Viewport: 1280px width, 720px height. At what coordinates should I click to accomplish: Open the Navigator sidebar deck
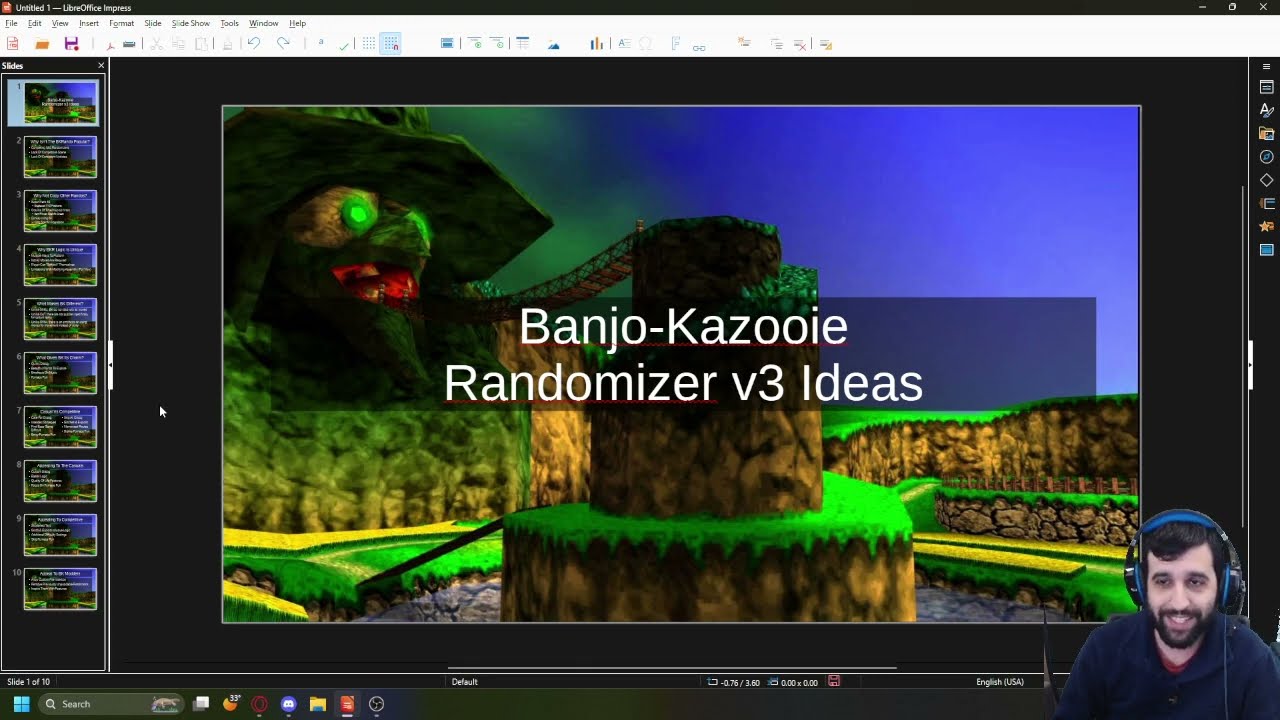click(1266, 157)
